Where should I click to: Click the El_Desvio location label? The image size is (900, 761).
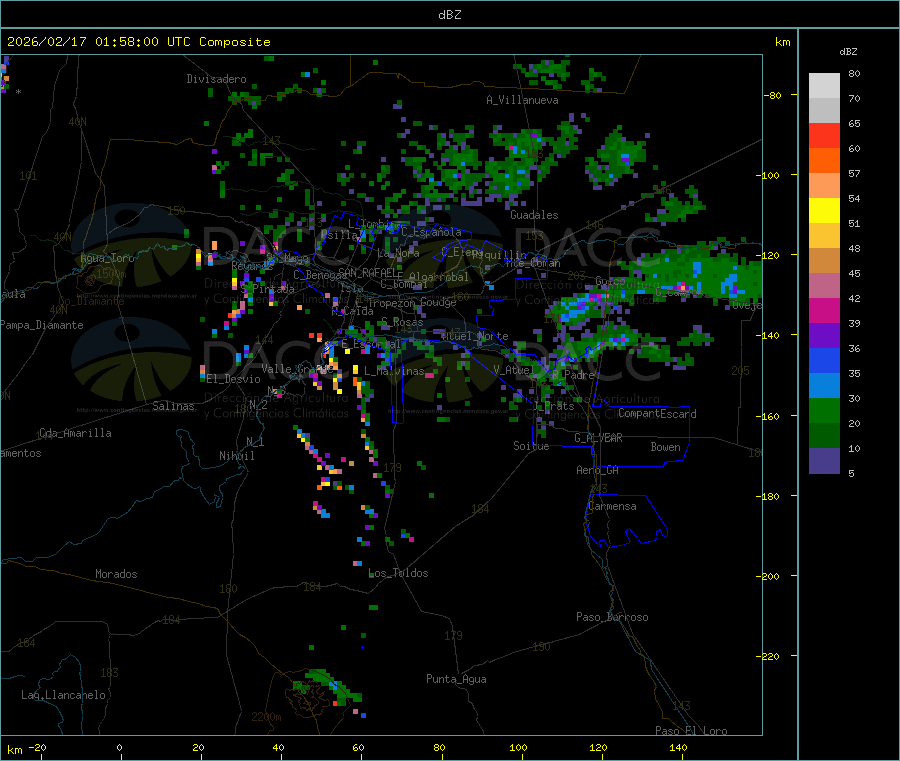tap(234, 379)
